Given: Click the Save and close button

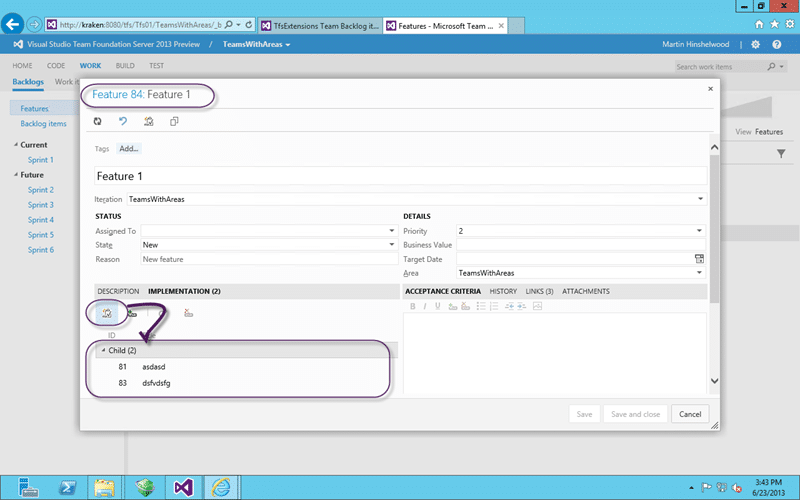Looking at the screenshot, I should pyautogui.click(x=635, y=414).
